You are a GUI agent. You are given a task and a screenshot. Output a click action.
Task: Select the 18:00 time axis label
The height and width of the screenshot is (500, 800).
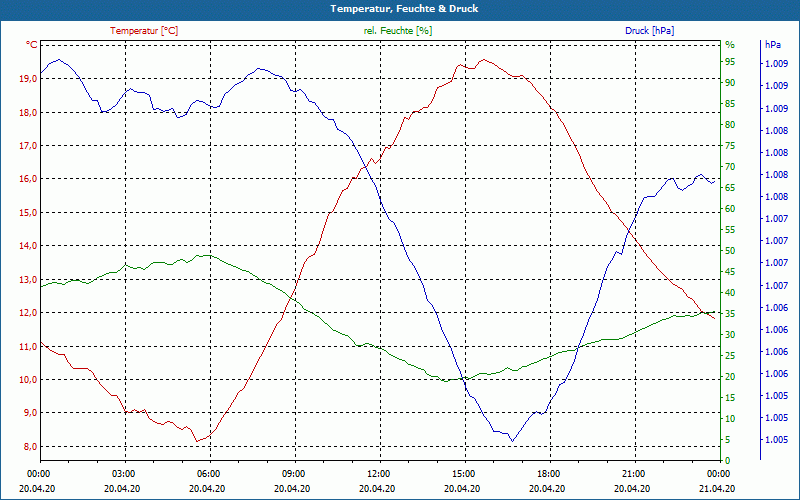tap(547, 473)
